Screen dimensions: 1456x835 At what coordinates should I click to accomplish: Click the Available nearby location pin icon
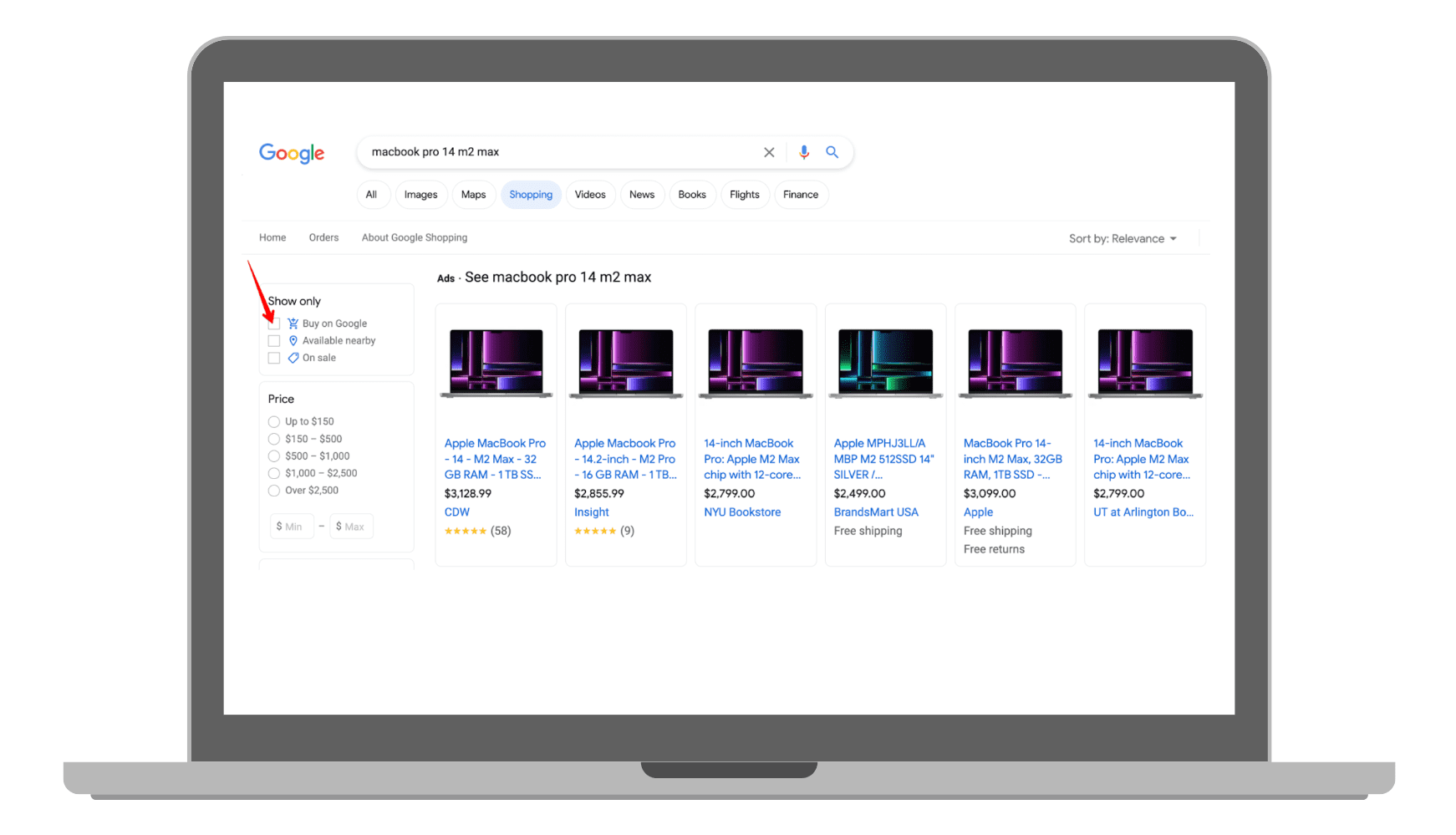click(x=293, y=341)
